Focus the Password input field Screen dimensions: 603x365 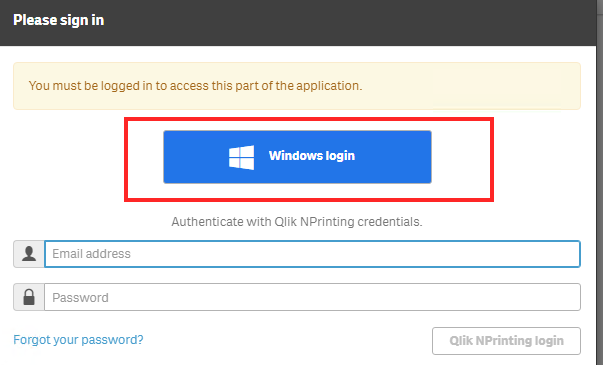click(x=312, y=297)
